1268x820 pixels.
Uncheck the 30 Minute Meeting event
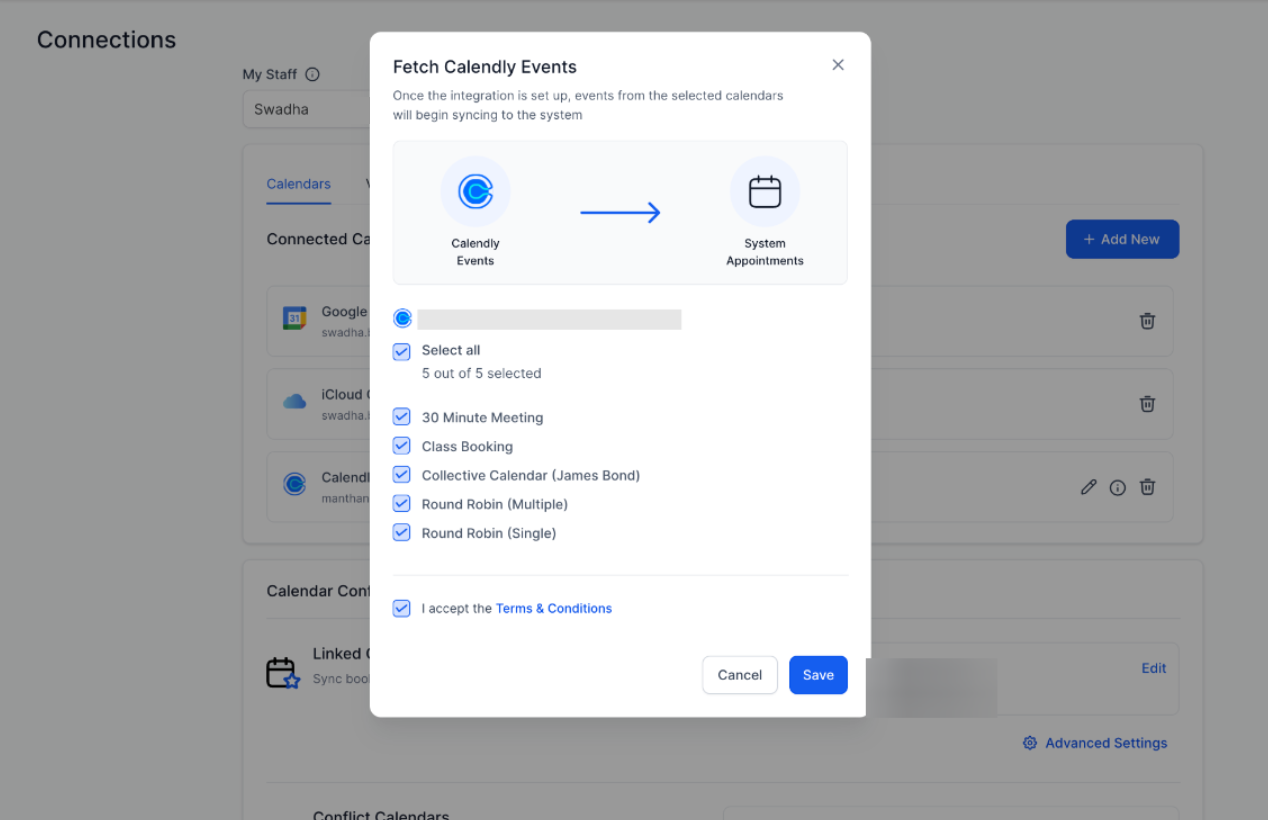pyautogui.click(x=402, y=417)
